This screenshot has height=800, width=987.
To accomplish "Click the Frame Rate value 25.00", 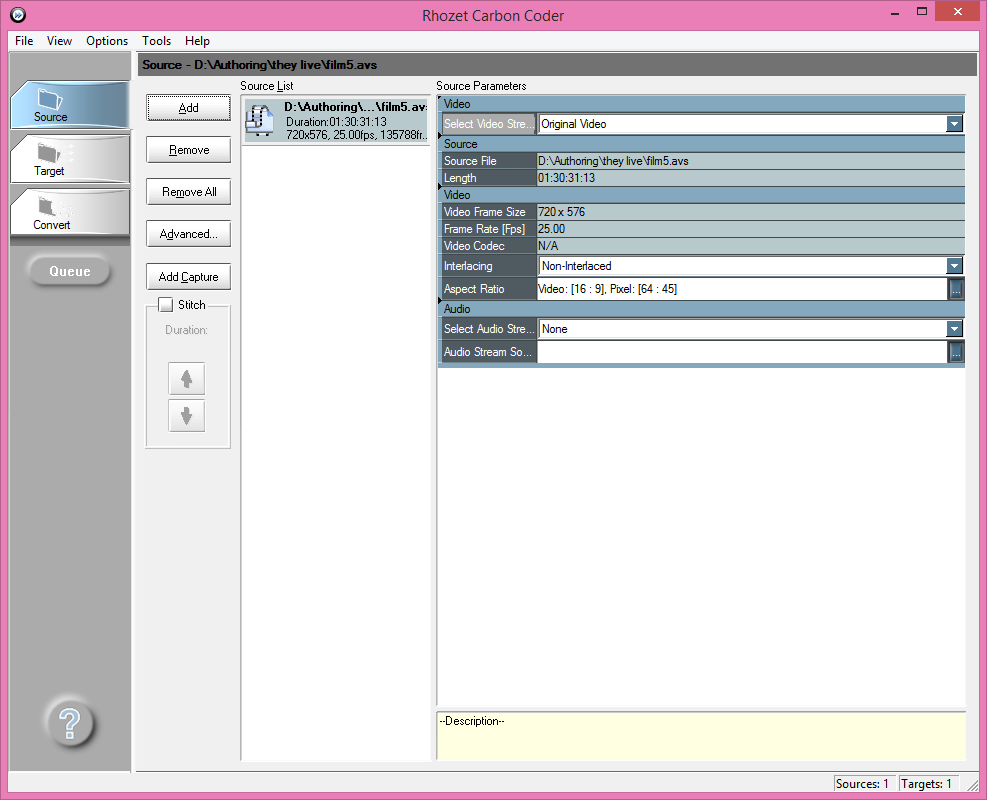I will [x=750, y=229].
